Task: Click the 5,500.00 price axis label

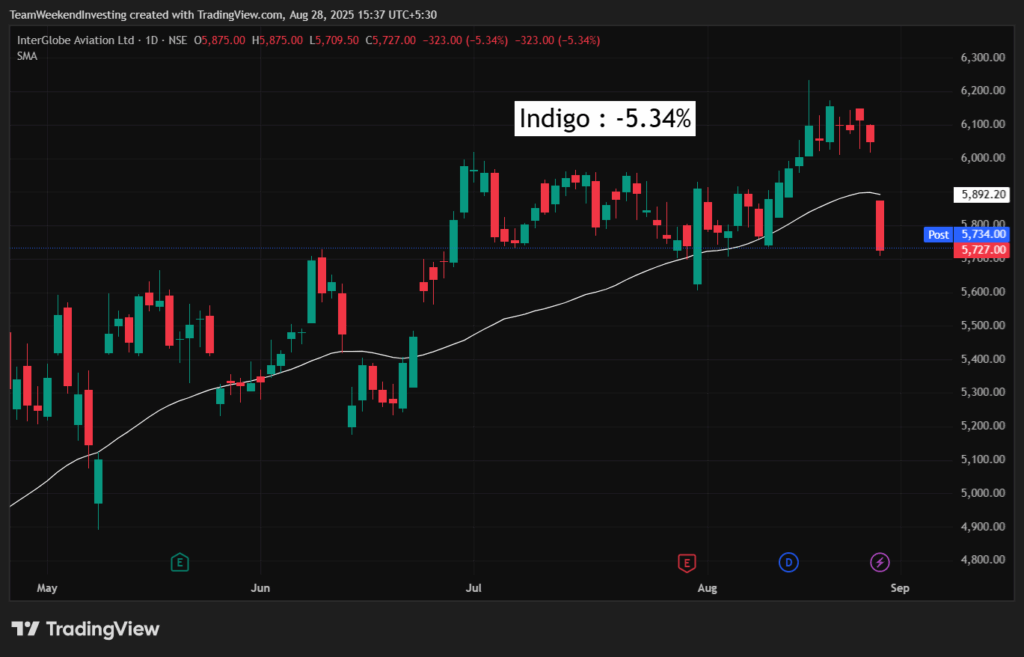Action: [983, 325]
